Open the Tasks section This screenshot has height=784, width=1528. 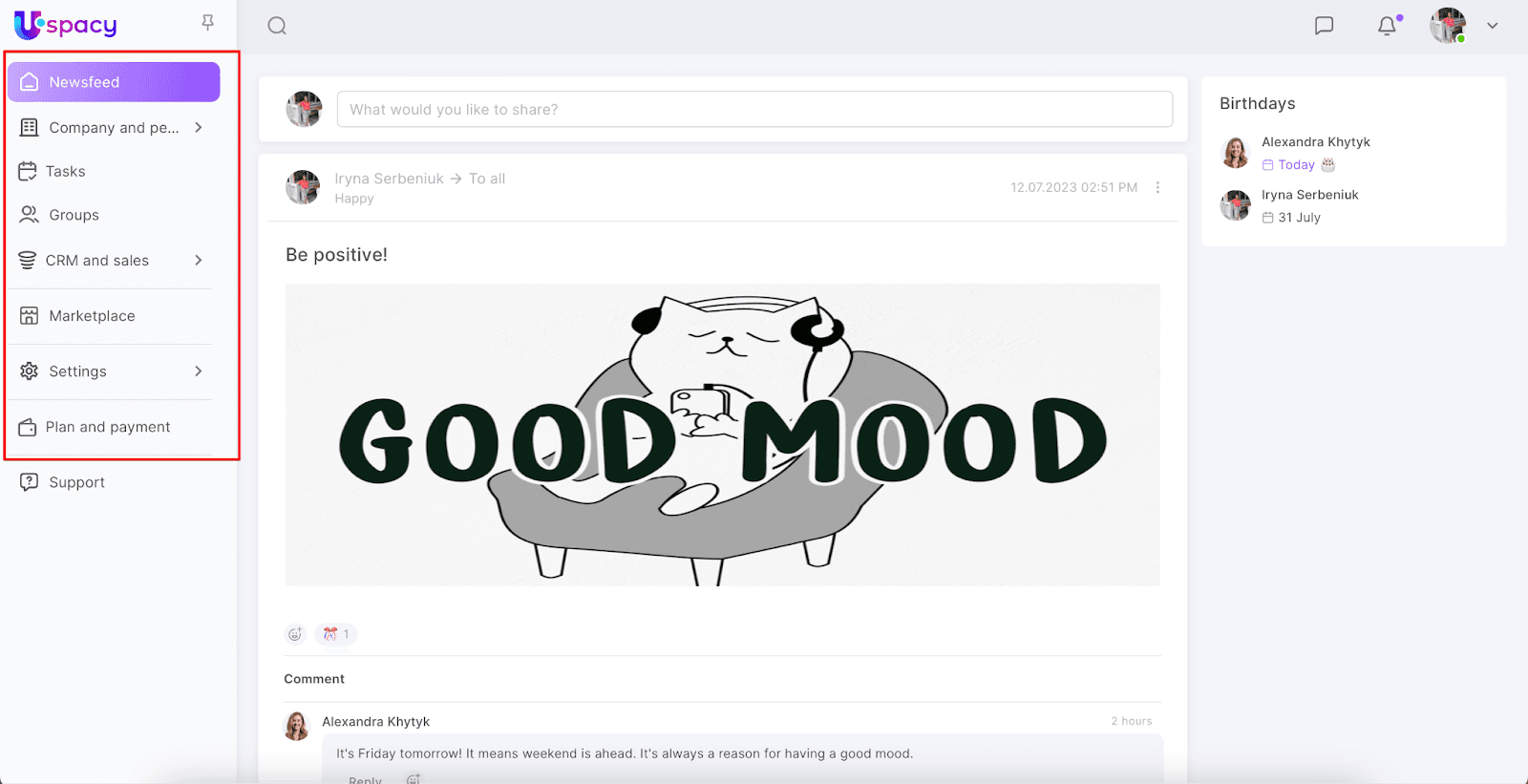pos(114,171)
